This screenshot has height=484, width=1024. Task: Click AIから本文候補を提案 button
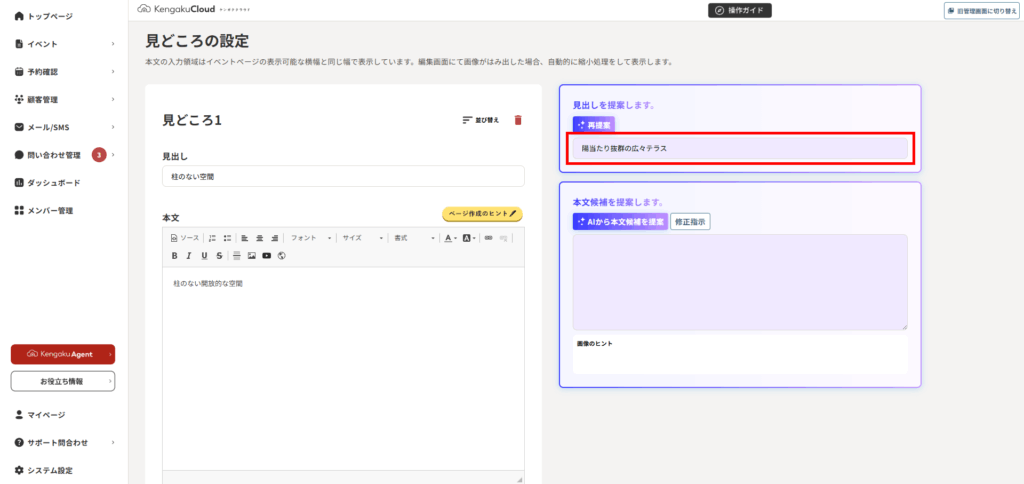pyautogui.click(x=620, y=222)
